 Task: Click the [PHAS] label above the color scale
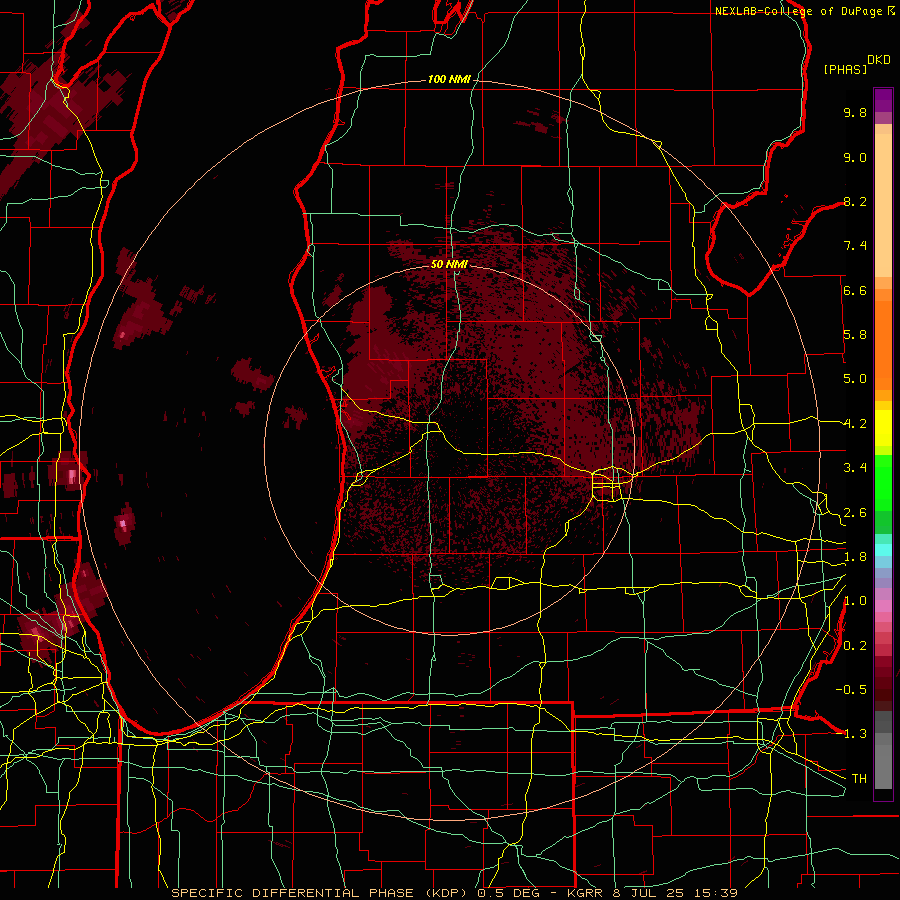pyautogui.click(x=845, y=69)
